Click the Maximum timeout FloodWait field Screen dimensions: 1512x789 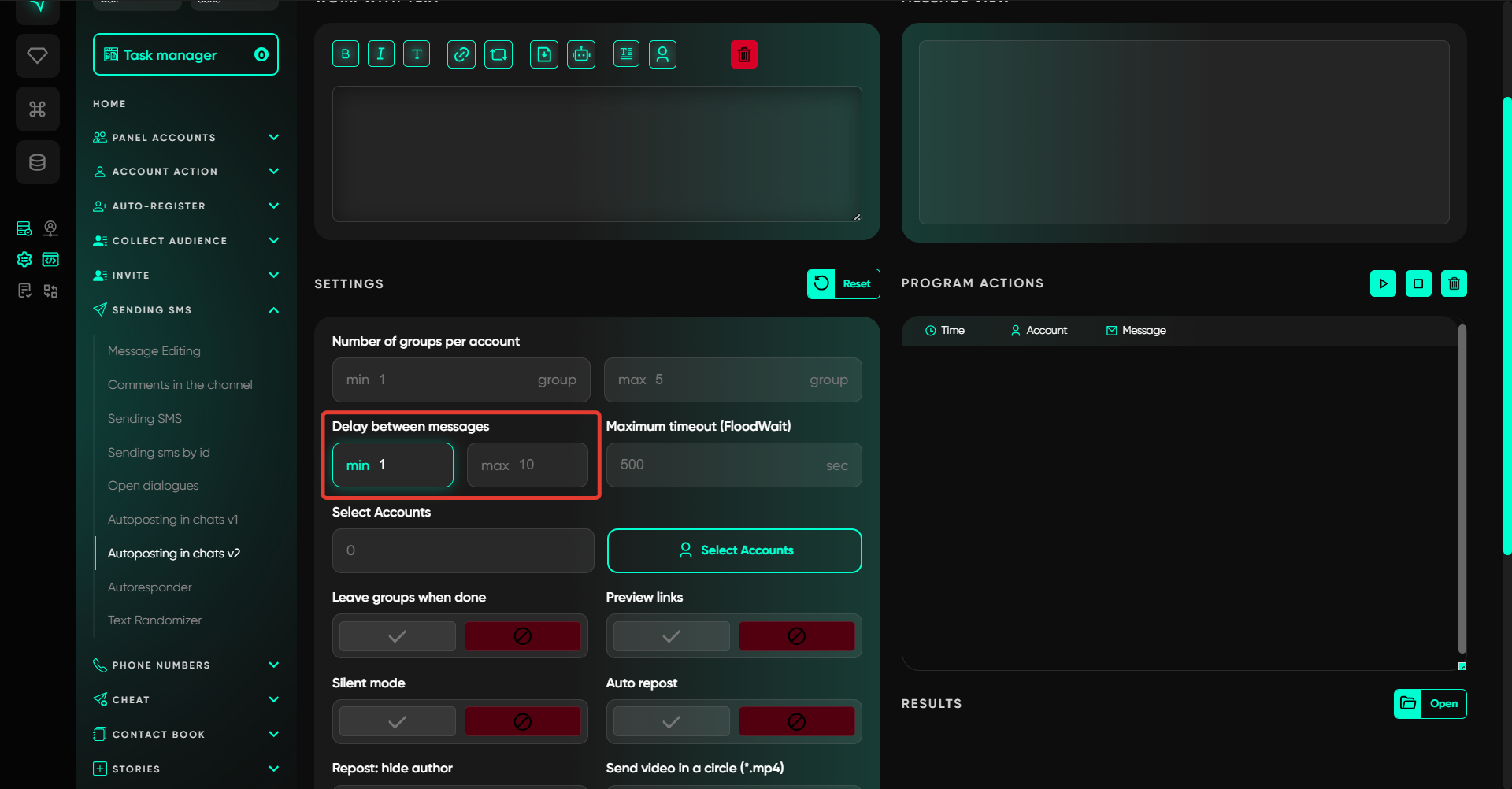coord(733,465)
